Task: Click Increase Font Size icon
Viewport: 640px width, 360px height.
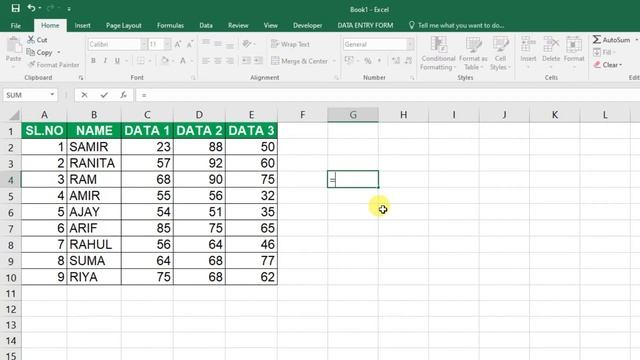Action: pyautogui.click(x=178, y=44)
